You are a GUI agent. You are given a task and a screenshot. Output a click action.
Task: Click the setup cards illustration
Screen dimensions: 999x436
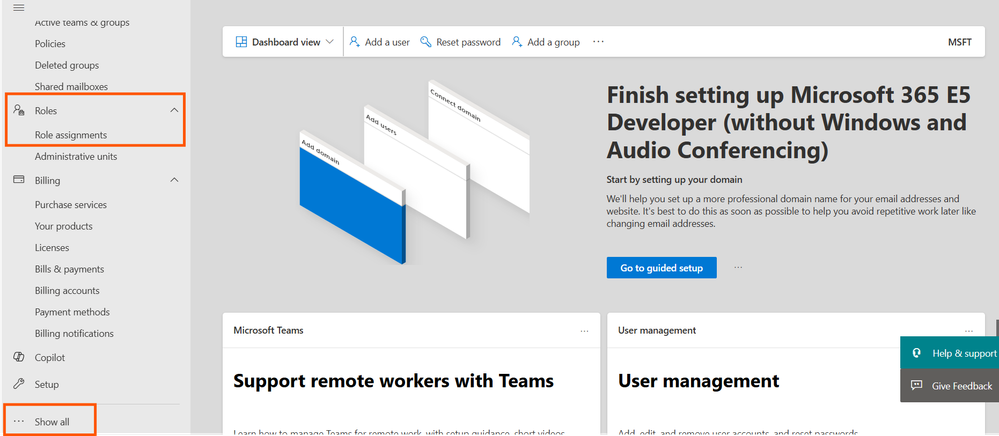[x=414, y=172]
